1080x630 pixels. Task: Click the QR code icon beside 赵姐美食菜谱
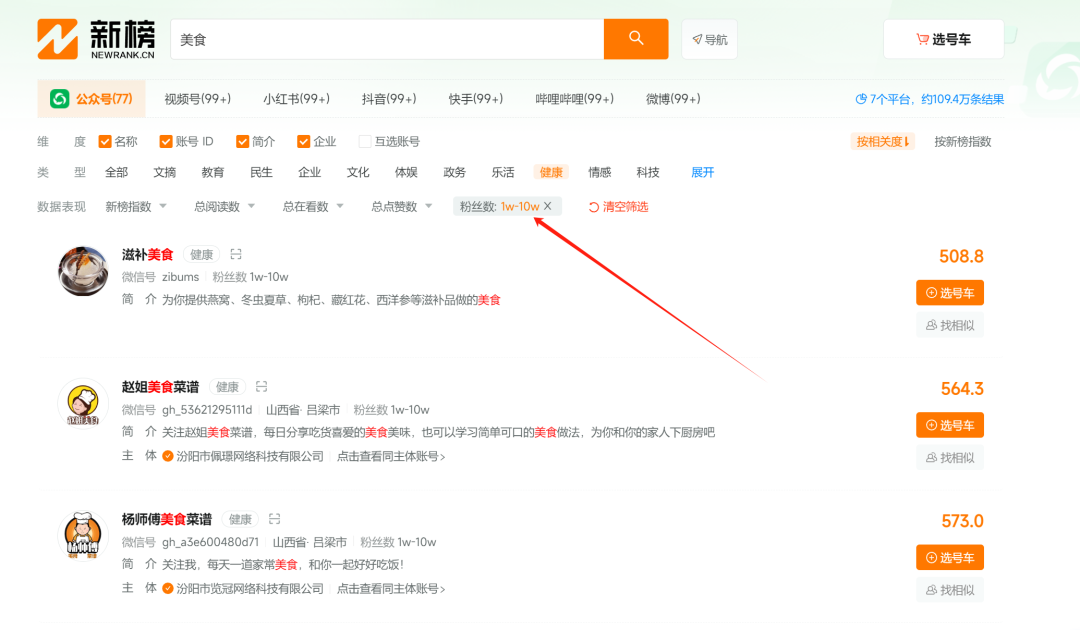261,387
